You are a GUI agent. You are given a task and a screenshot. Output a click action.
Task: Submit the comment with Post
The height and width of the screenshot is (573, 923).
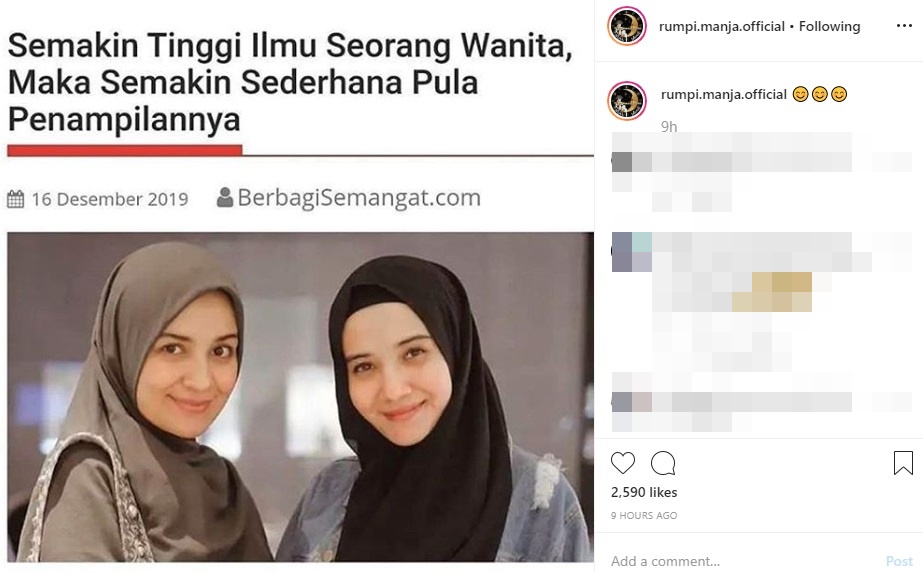899,561
